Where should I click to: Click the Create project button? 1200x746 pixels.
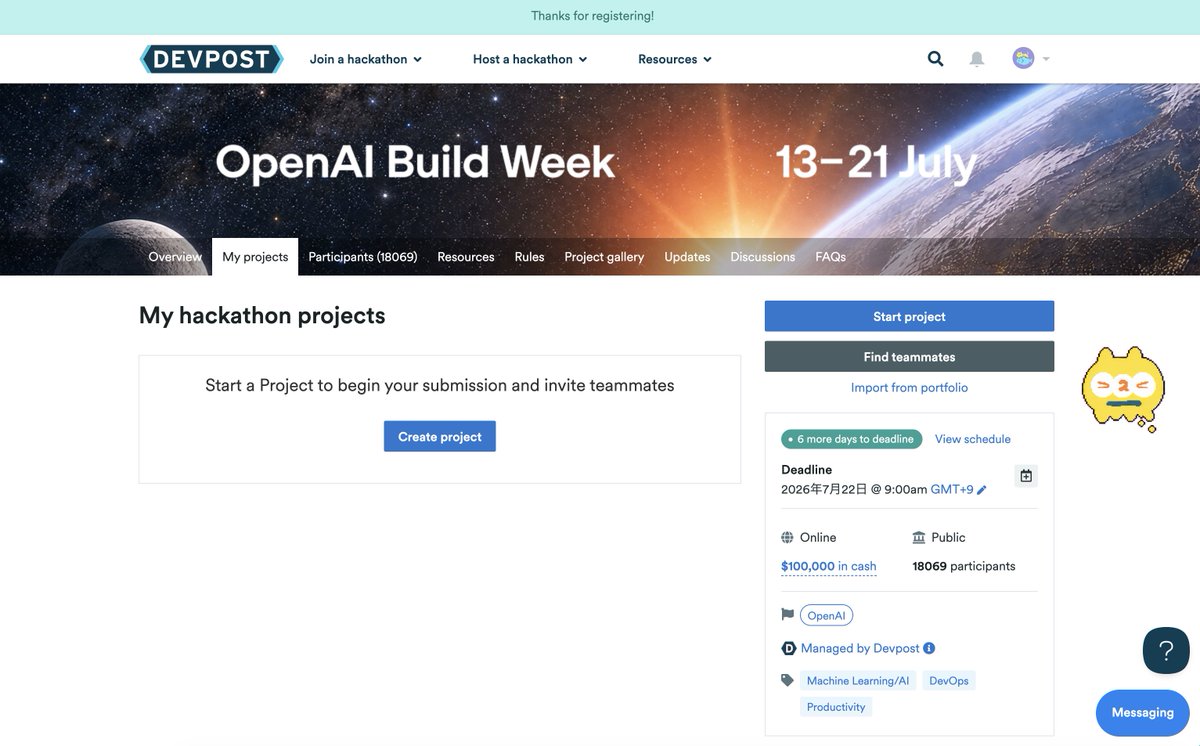440,436
